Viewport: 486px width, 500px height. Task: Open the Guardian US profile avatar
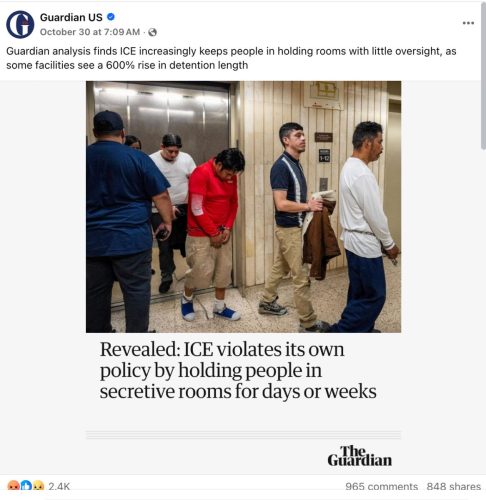20,25
